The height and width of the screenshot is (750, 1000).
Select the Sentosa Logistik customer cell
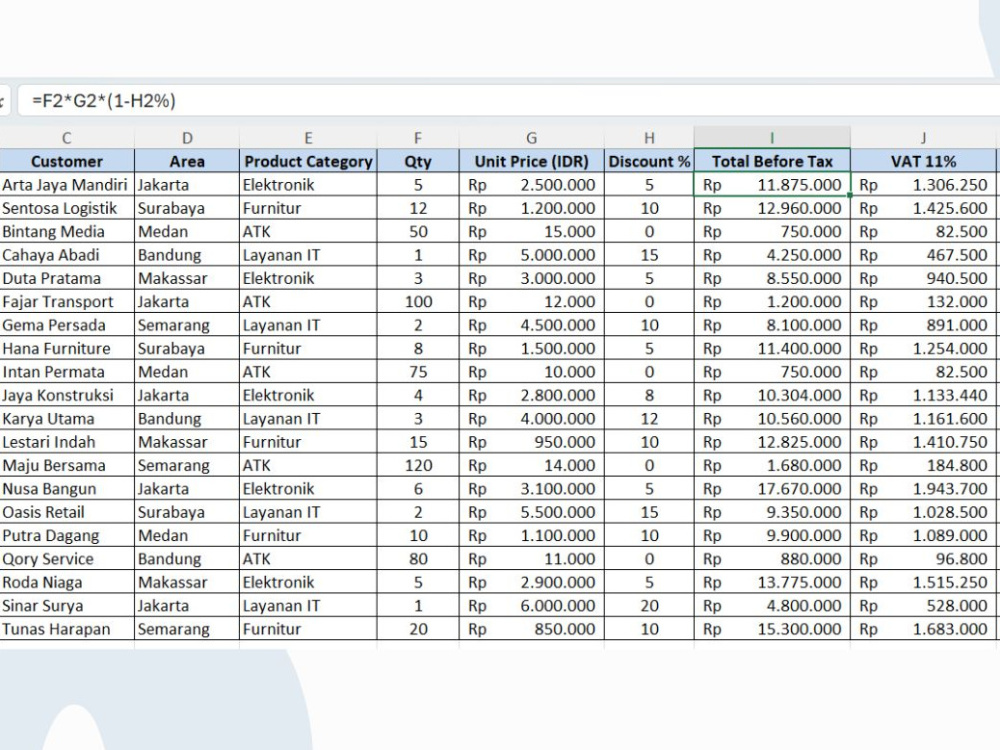pyautogui.click(x=67, y=209)
